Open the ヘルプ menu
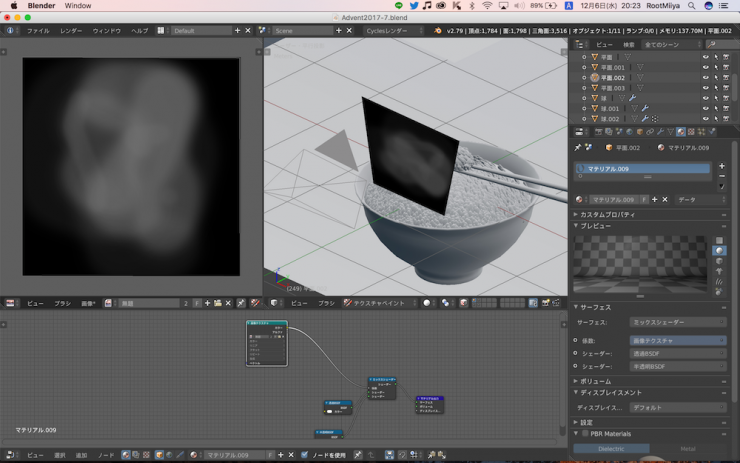 (x=139, y=31)
